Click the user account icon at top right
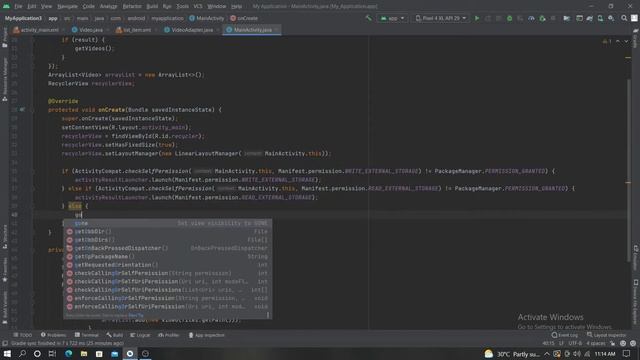Screen dimensions: 640x360 coord(634,18)
